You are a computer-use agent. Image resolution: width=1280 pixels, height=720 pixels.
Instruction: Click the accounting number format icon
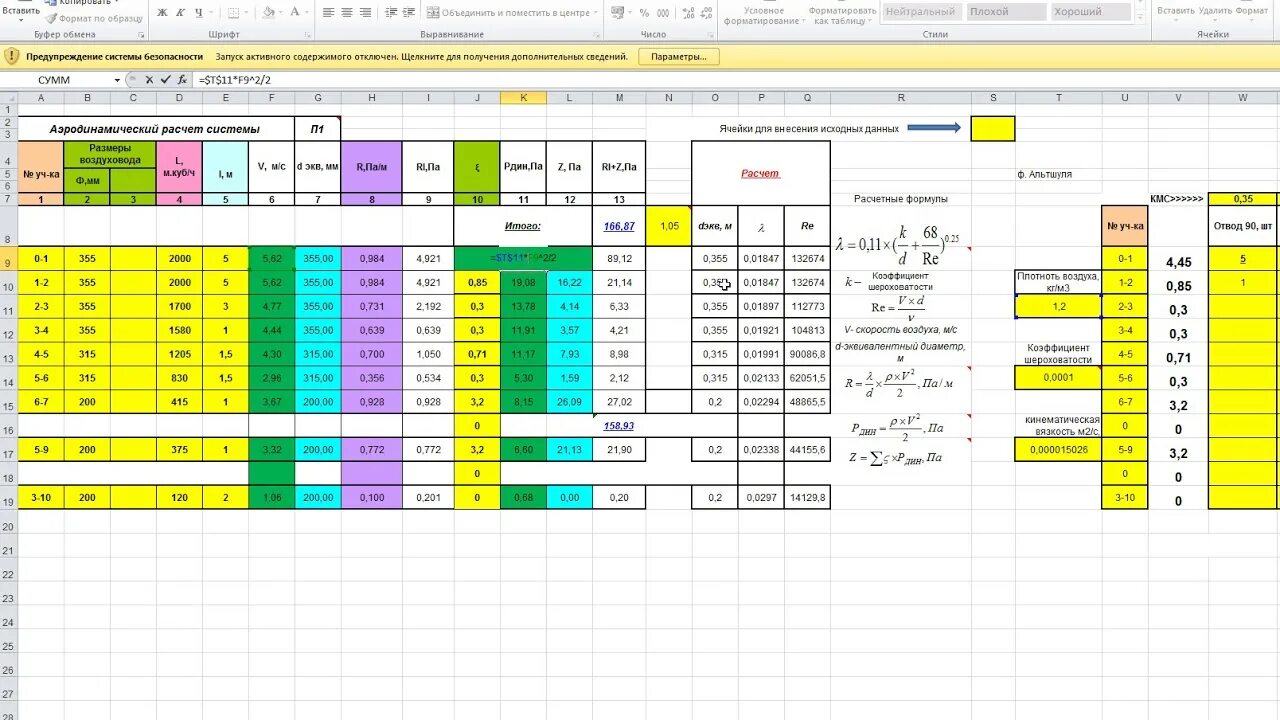click(x=617, y=13)
